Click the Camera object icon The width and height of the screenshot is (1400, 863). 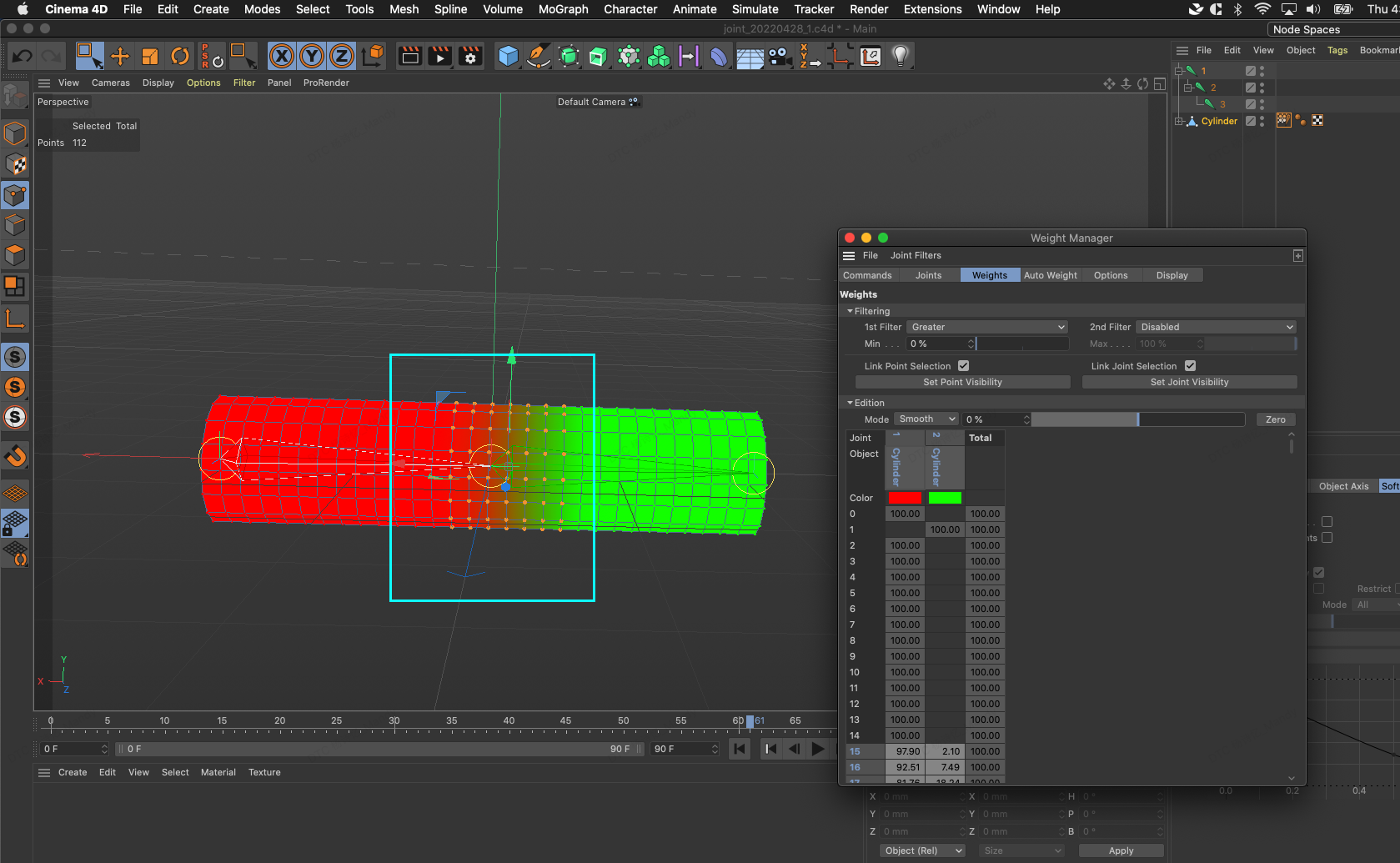(x=780, y=56)
